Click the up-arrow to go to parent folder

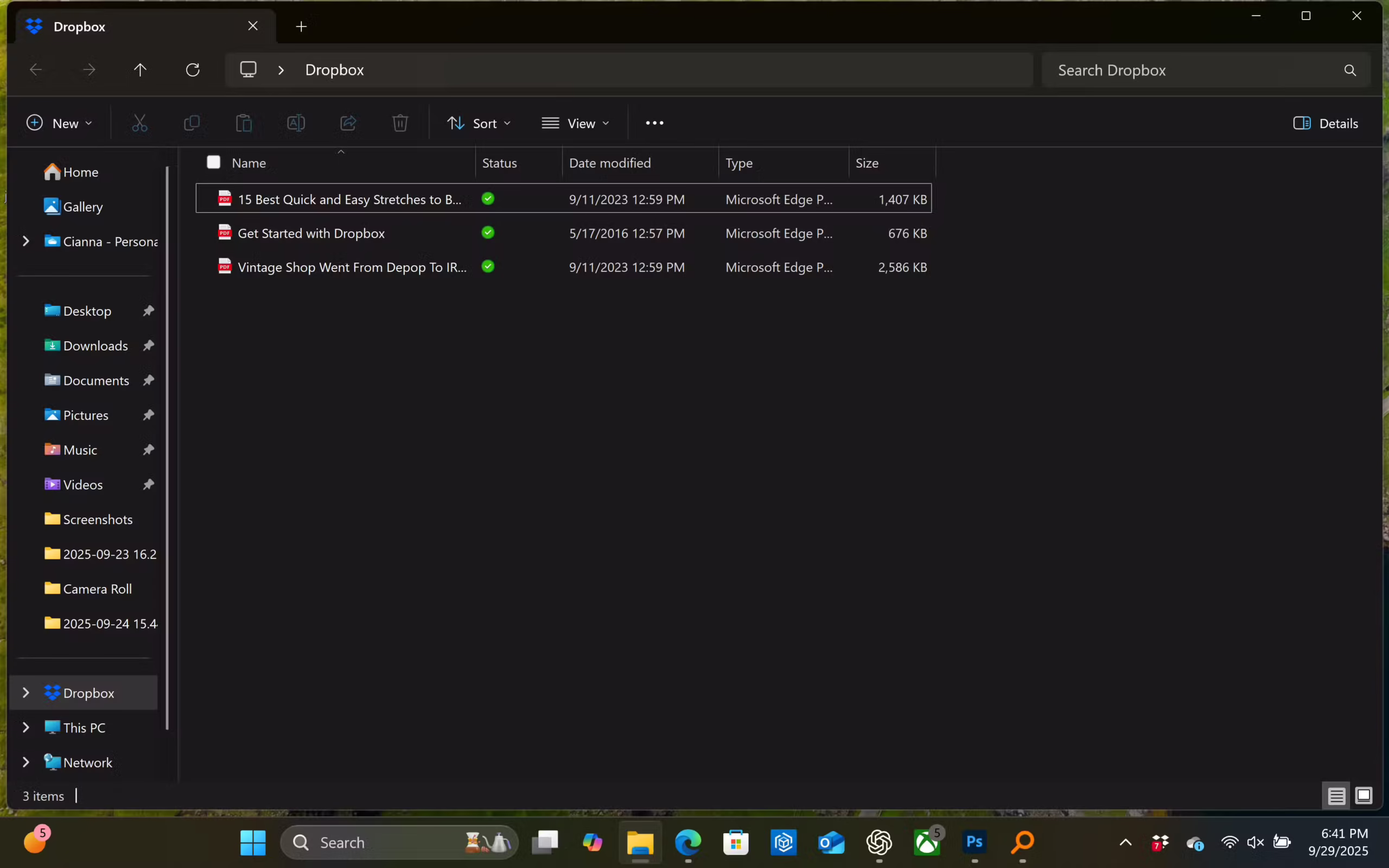[x=140, y=69]
